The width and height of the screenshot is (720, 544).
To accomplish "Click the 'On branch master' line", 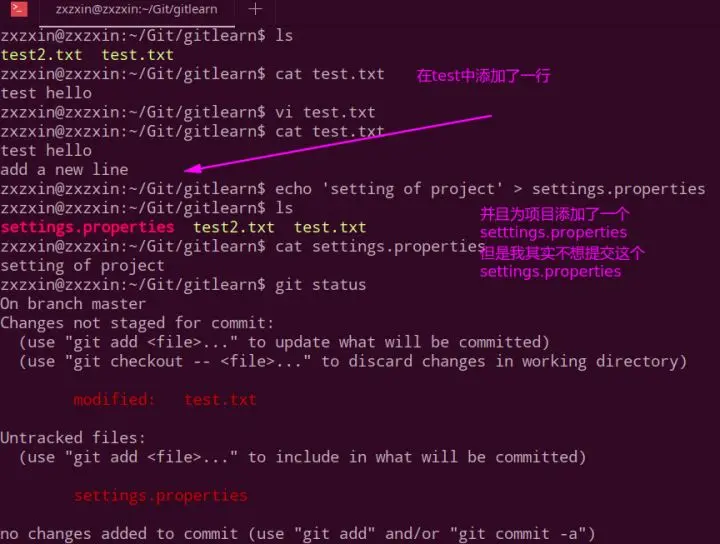I will coord(73,304).
